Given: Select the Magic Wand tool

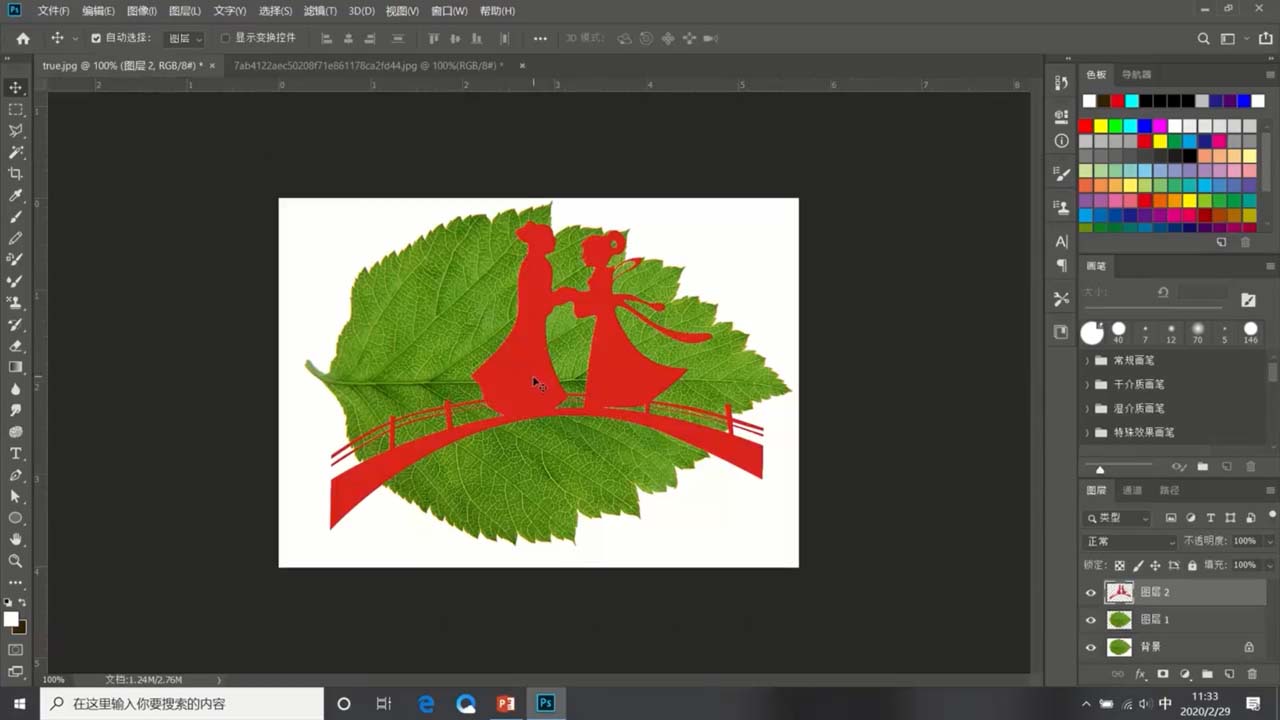Looking at the screenshot, I should [16, 152].
